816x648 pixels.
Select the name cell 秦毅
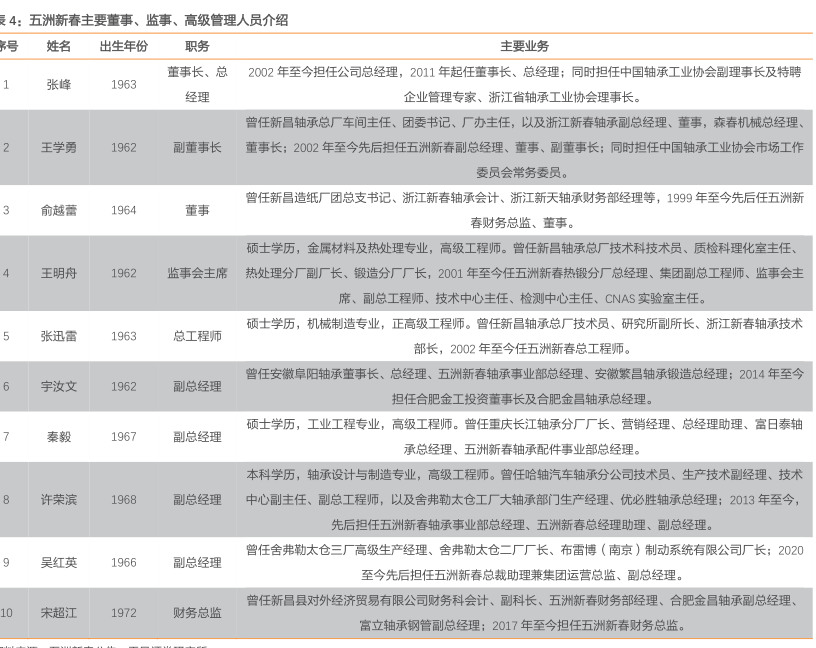(59, 437)
